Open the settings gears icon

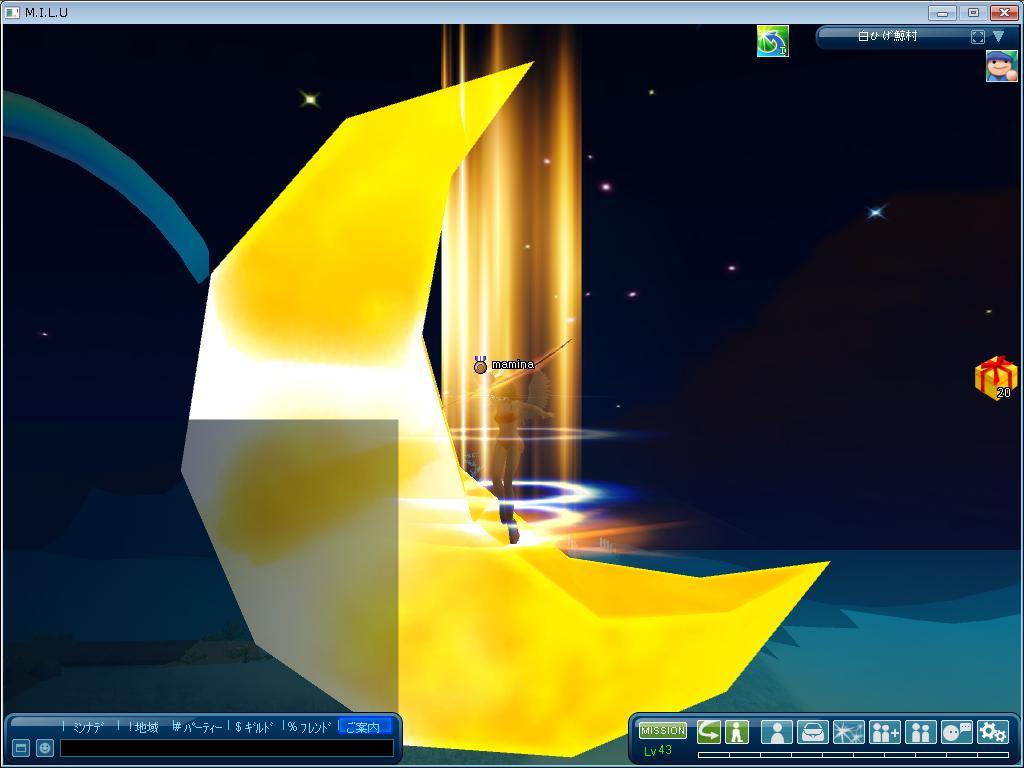tap(992, 732)
